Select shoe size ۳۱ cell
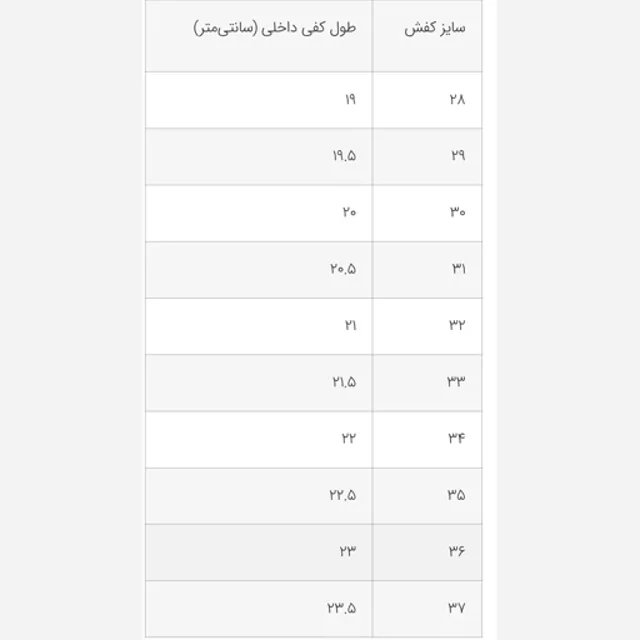 pos(427,270)
